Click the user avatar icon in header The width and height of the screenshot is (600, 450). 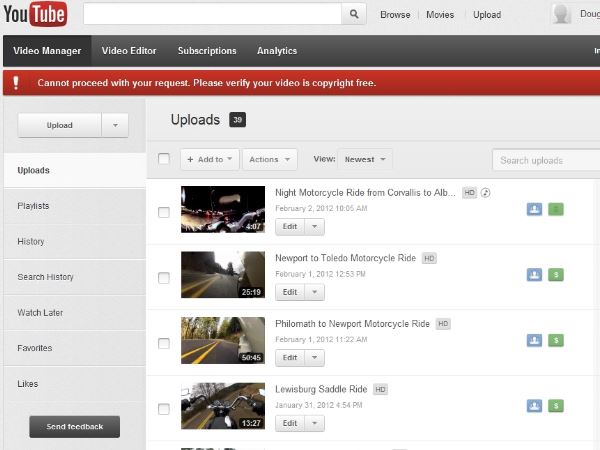point(562,14)
